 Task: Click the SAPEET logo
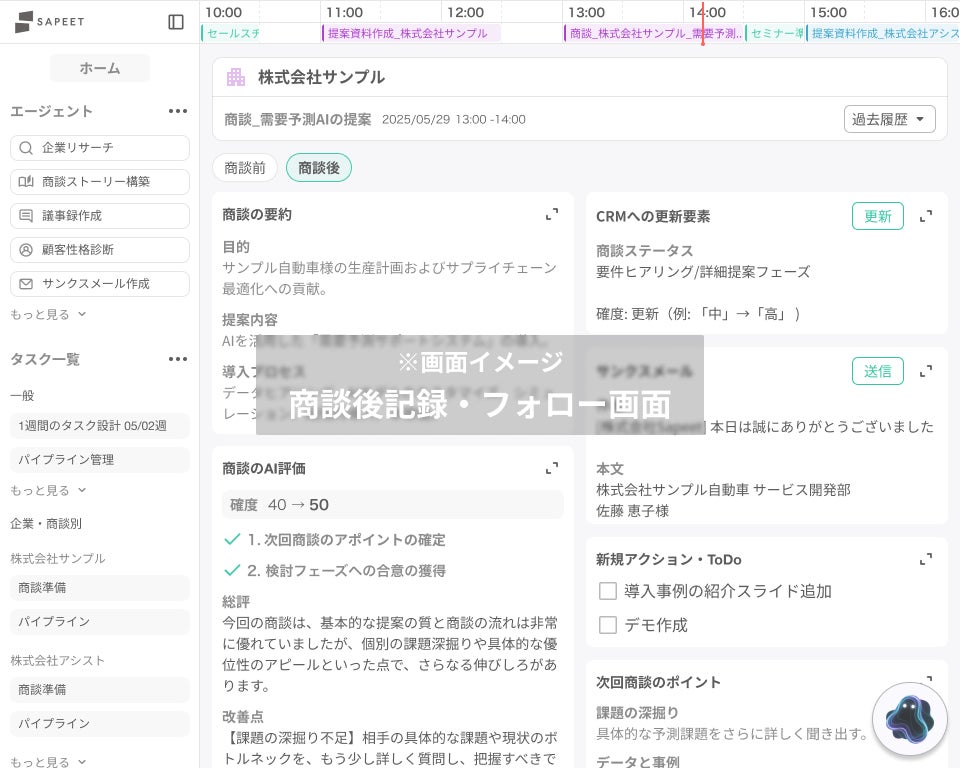click(50, 21)
